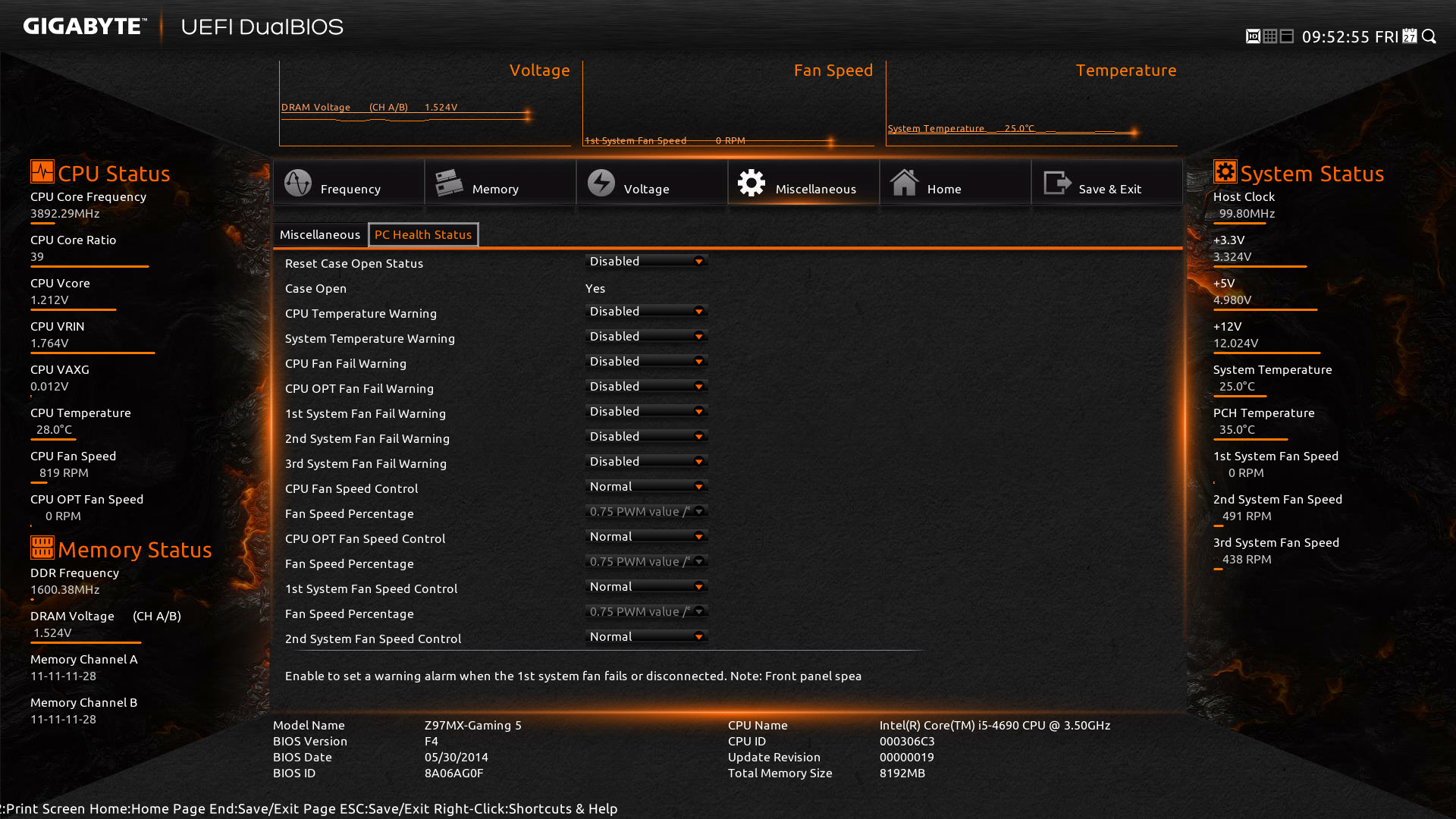1456x819 pixels.
Task: Open 3rd System Fan Fail Warning dropdown
Action: point(647,462)
